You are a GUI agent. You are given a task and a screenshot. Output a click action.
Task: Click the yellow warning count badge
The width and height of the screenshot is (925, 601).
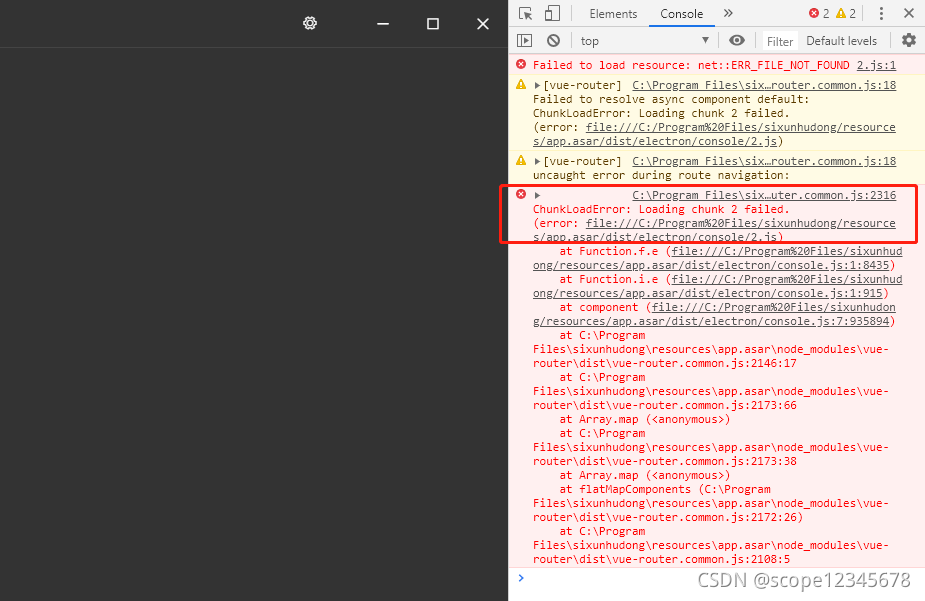coord(846,13)
